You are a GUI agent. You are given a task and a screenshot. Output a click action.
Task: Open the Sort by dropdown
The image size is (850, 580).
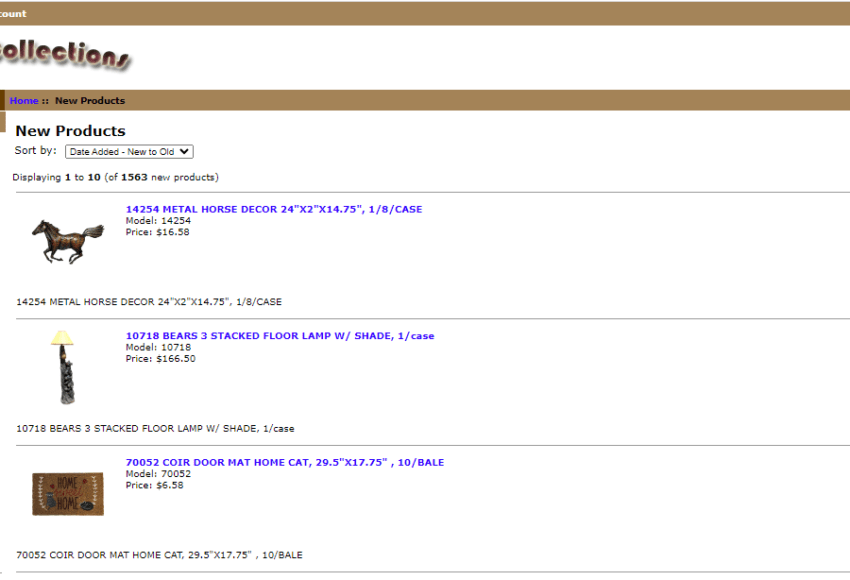tap(129, 152)
